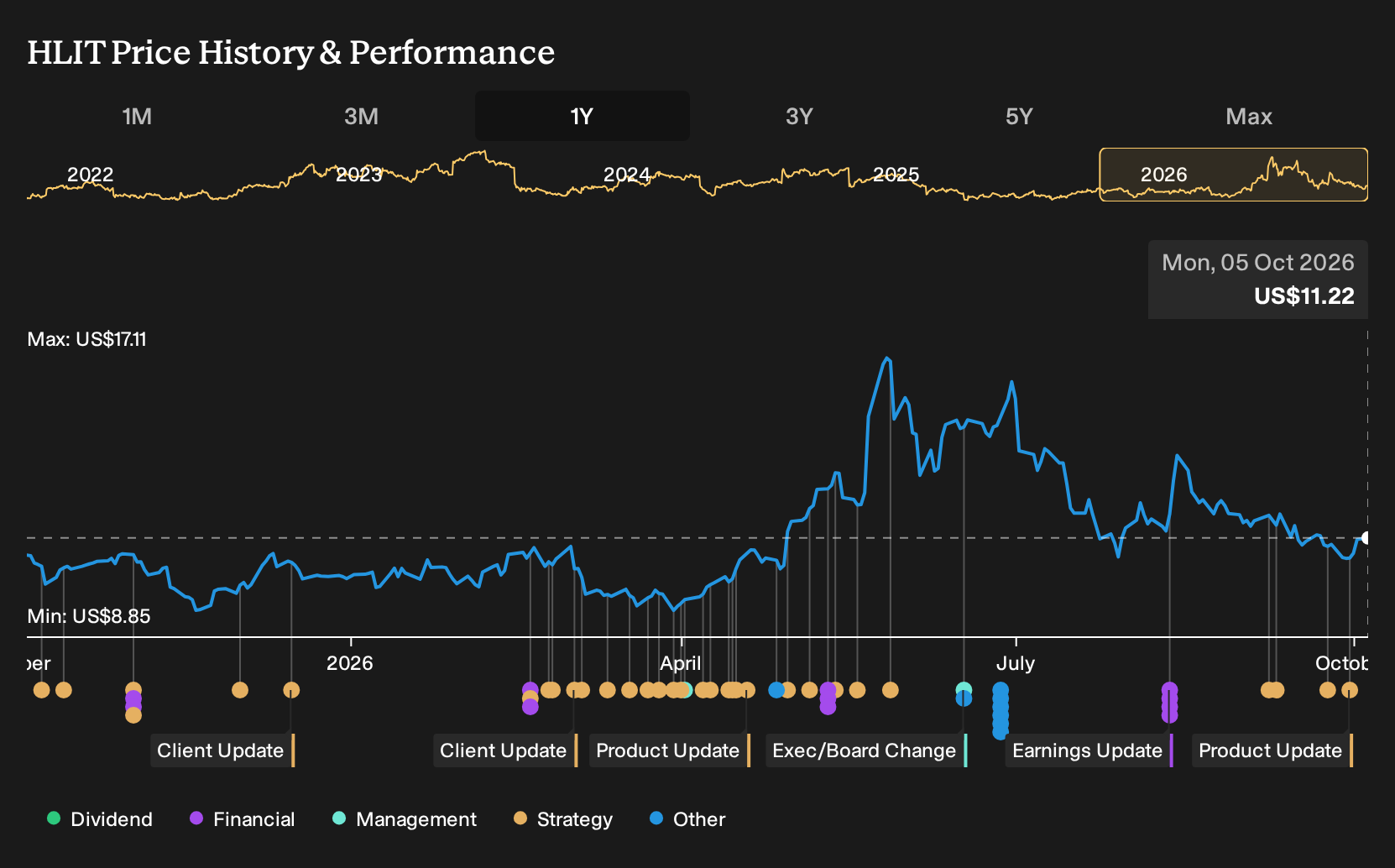Switch to the 3Y range tab
This screenshot has height=868, width=1395.
click(799, 116)
